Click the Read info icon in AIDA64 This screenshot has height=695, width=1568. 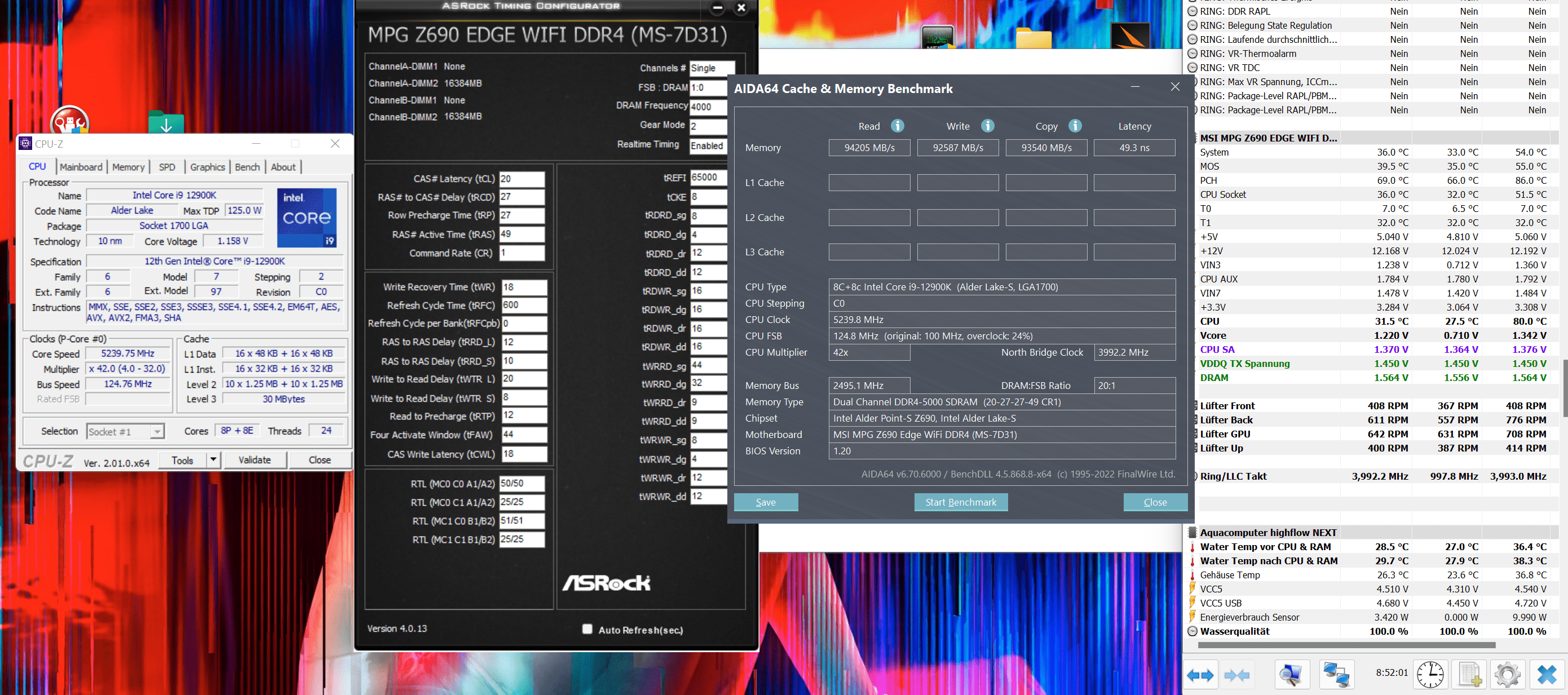897,126
